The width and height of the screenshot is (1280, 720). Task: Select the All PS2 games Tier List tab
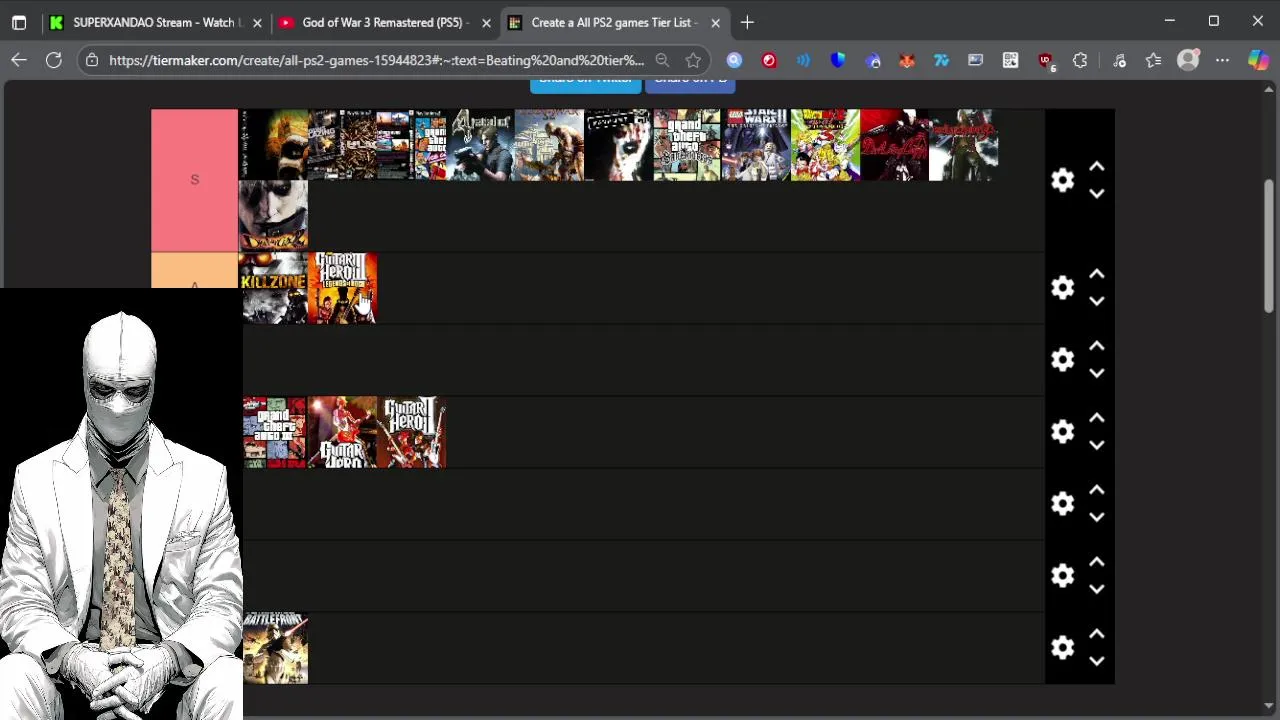pos(613,22)
